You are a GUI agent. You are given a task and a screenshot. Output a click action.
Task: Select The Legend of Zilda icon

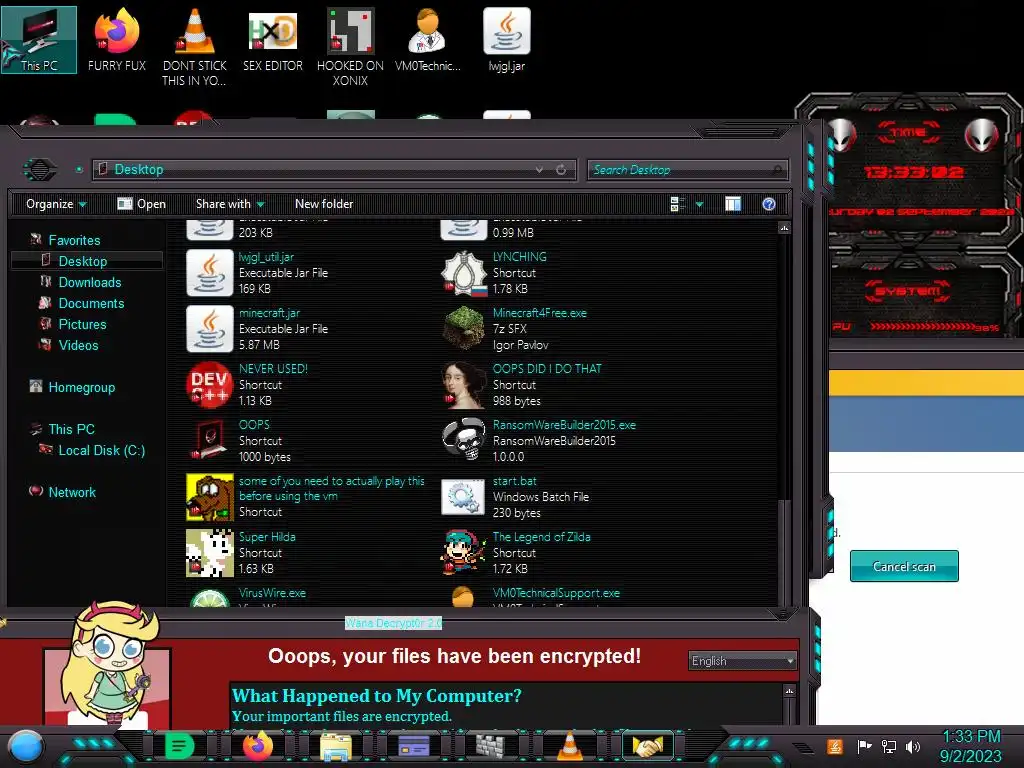click(x=464, y=553)
